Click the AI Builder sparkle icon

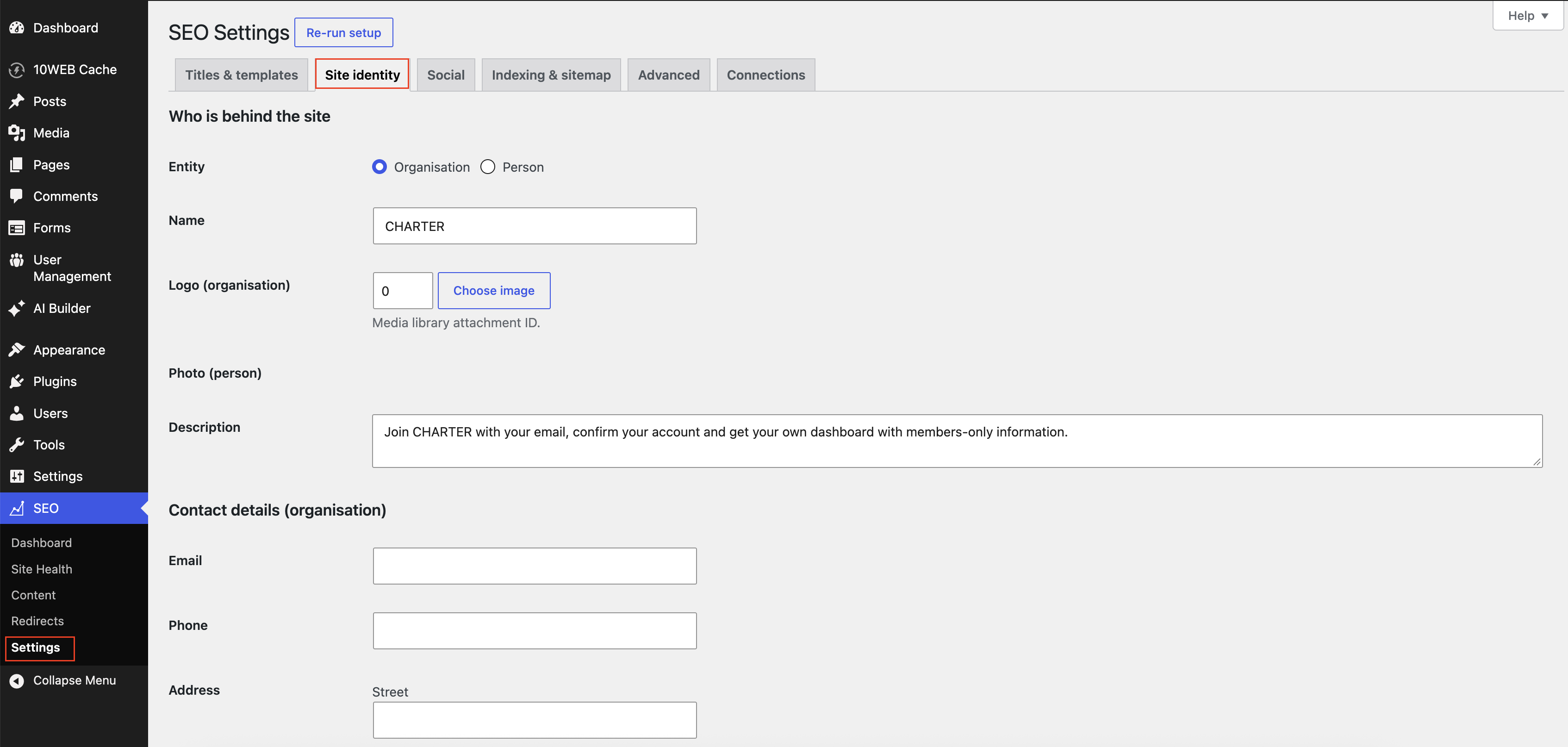pos(17,308)
